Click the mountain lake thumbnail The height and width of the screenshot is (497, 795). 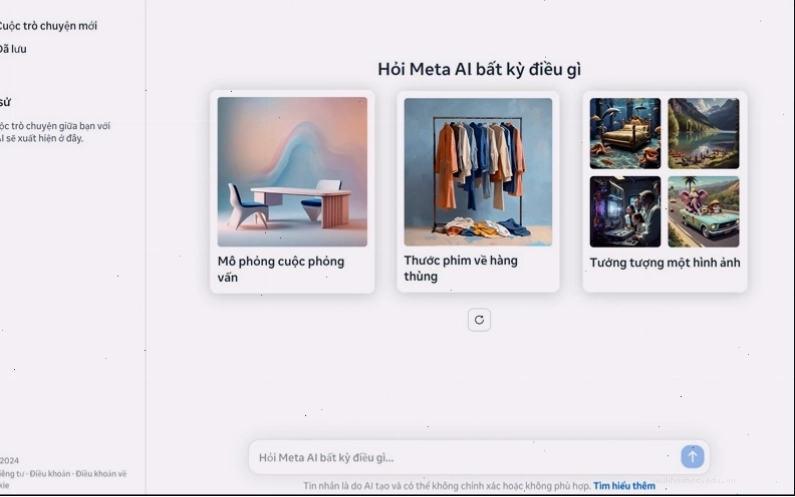click(703, 133)
